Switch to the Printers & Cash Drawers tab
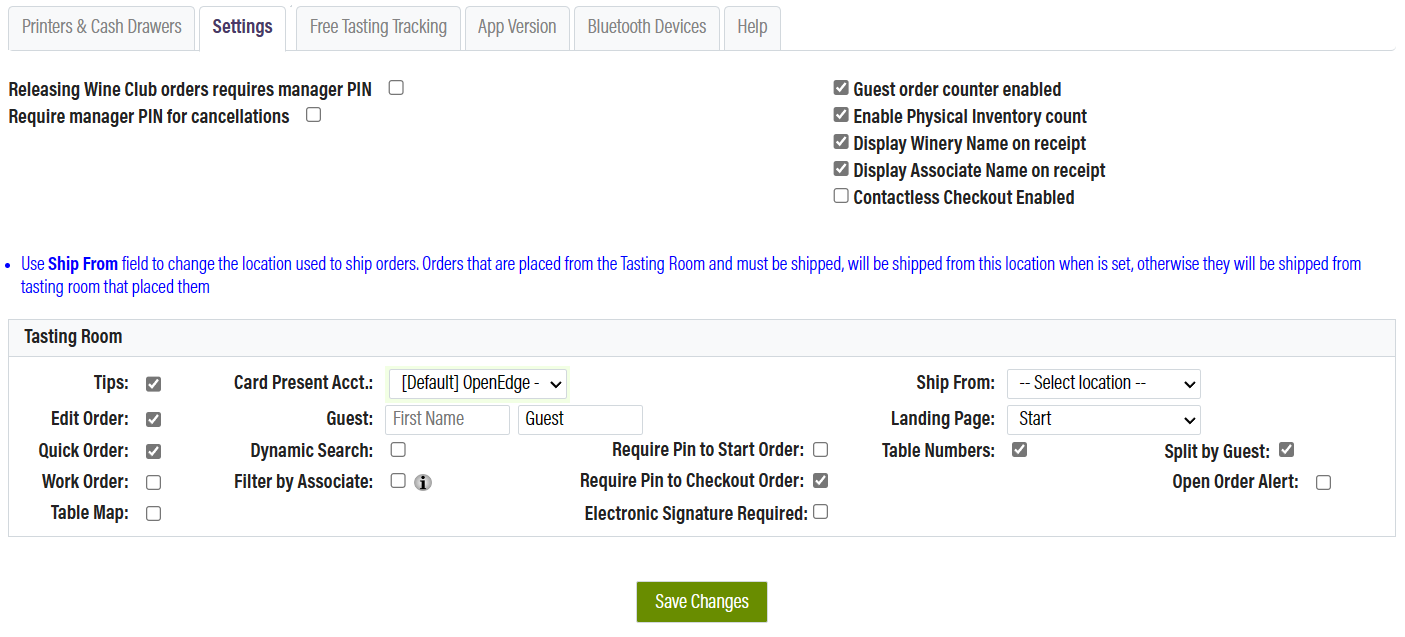 pyautogui.click(x=101, y=27)
